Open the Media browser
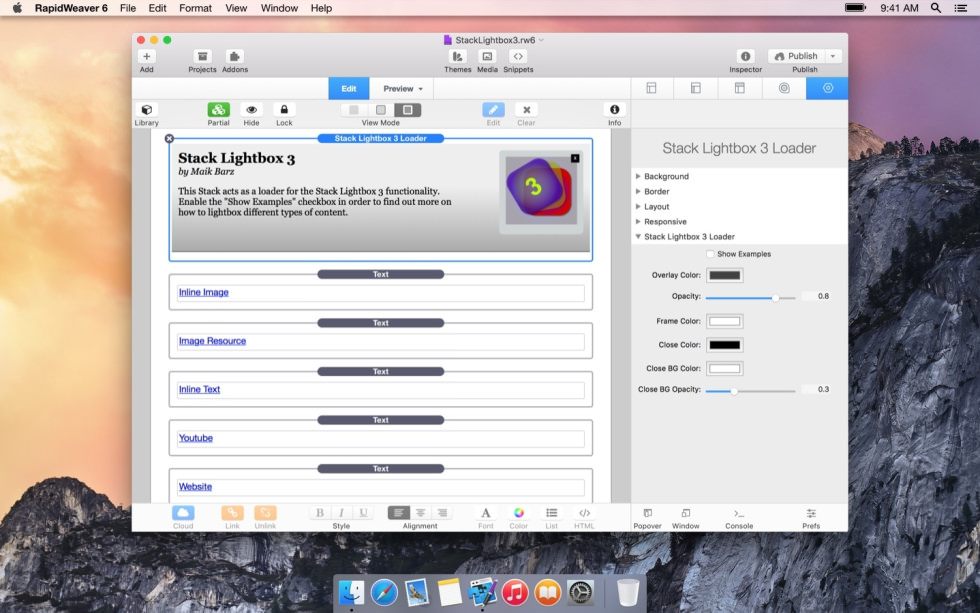Screen dimensions: 980x613 click(x=487, y=57)
